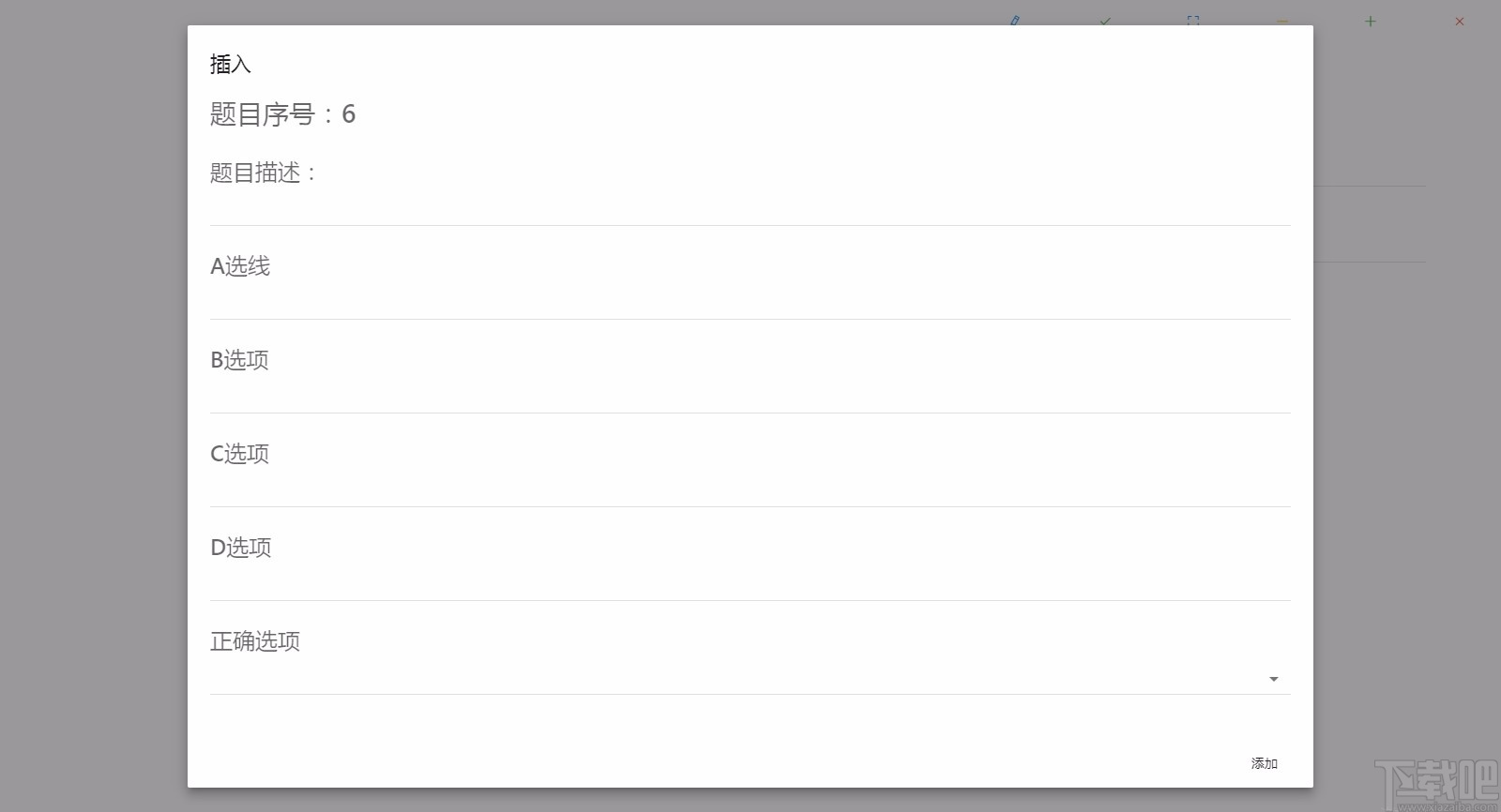The height and width of the screenshot is (812, 1501).
Task: Click the 正确选项 label text
Action: pyautogui.click(x=255, y=641)
